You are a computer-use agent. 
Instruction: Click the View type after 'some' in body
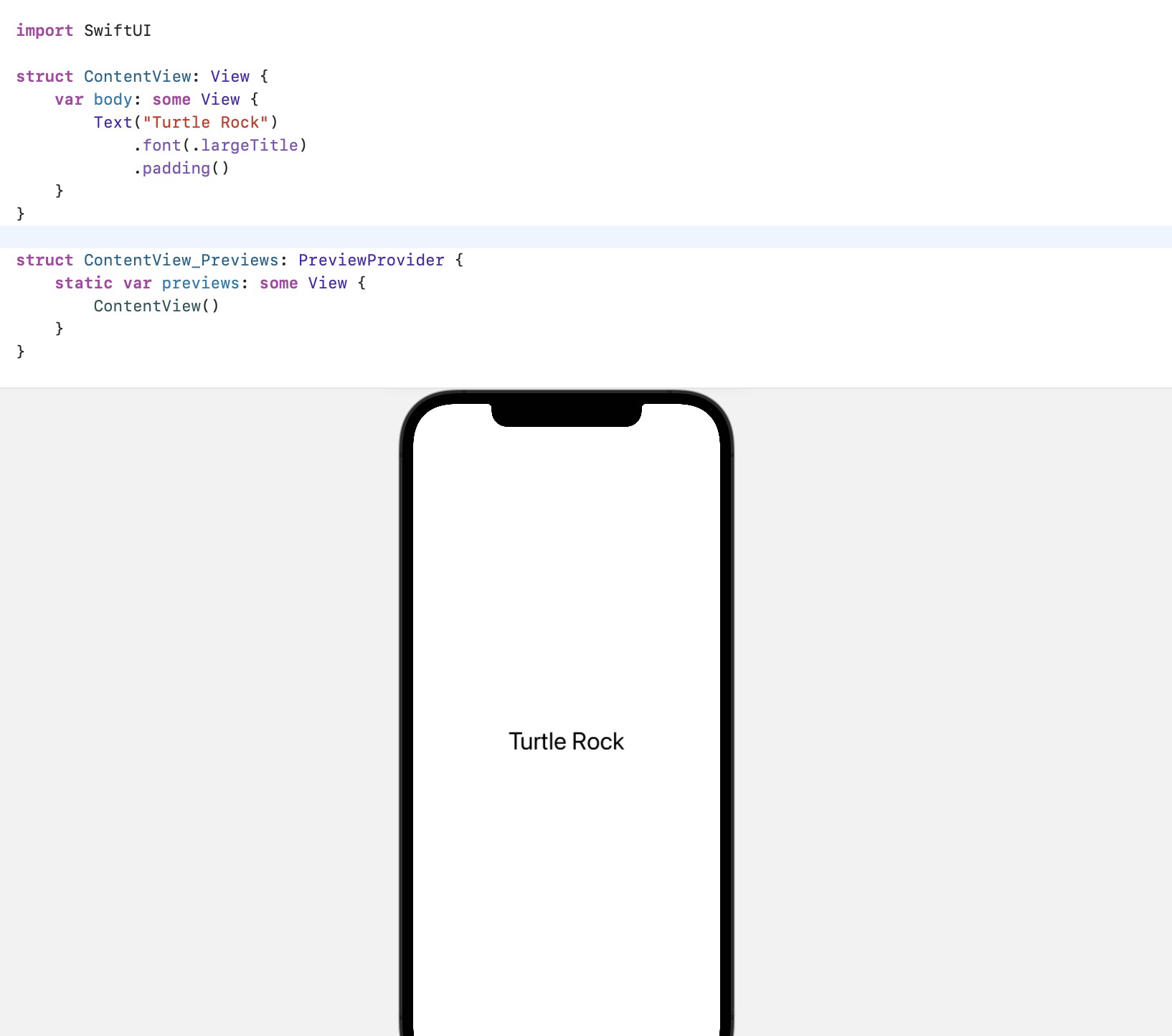(220, 100)
